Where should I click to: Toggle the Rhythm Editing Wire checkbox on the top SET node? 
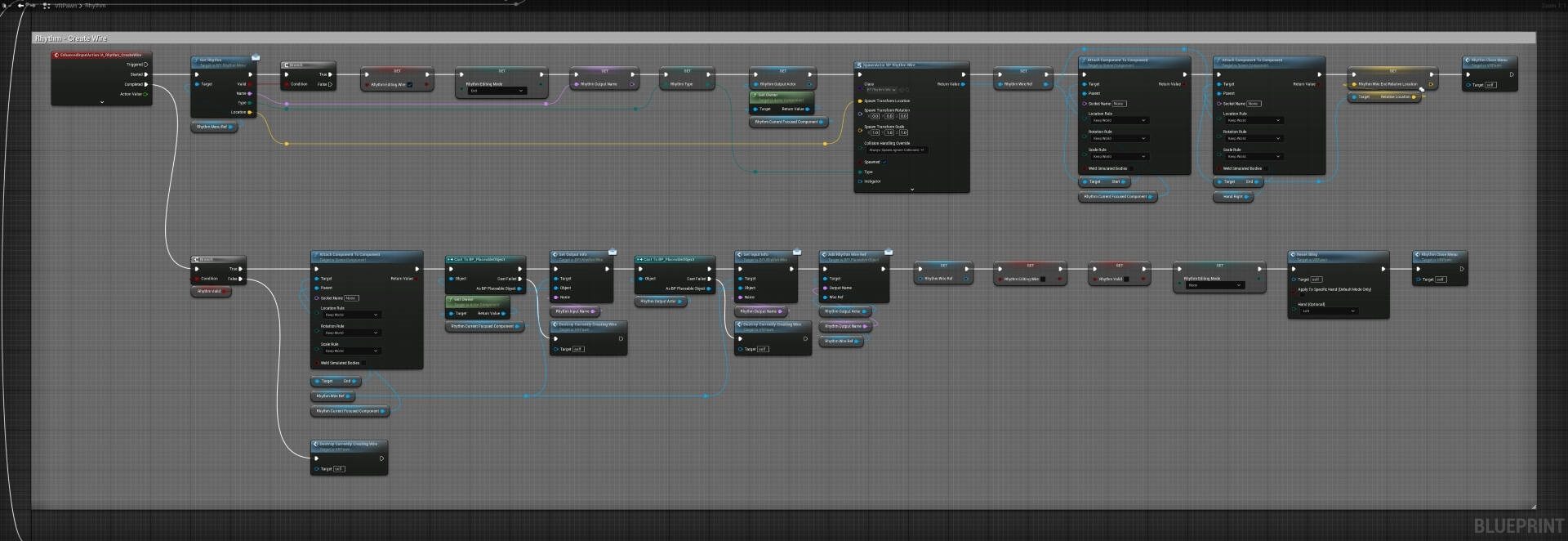click(x=409, y=84)
